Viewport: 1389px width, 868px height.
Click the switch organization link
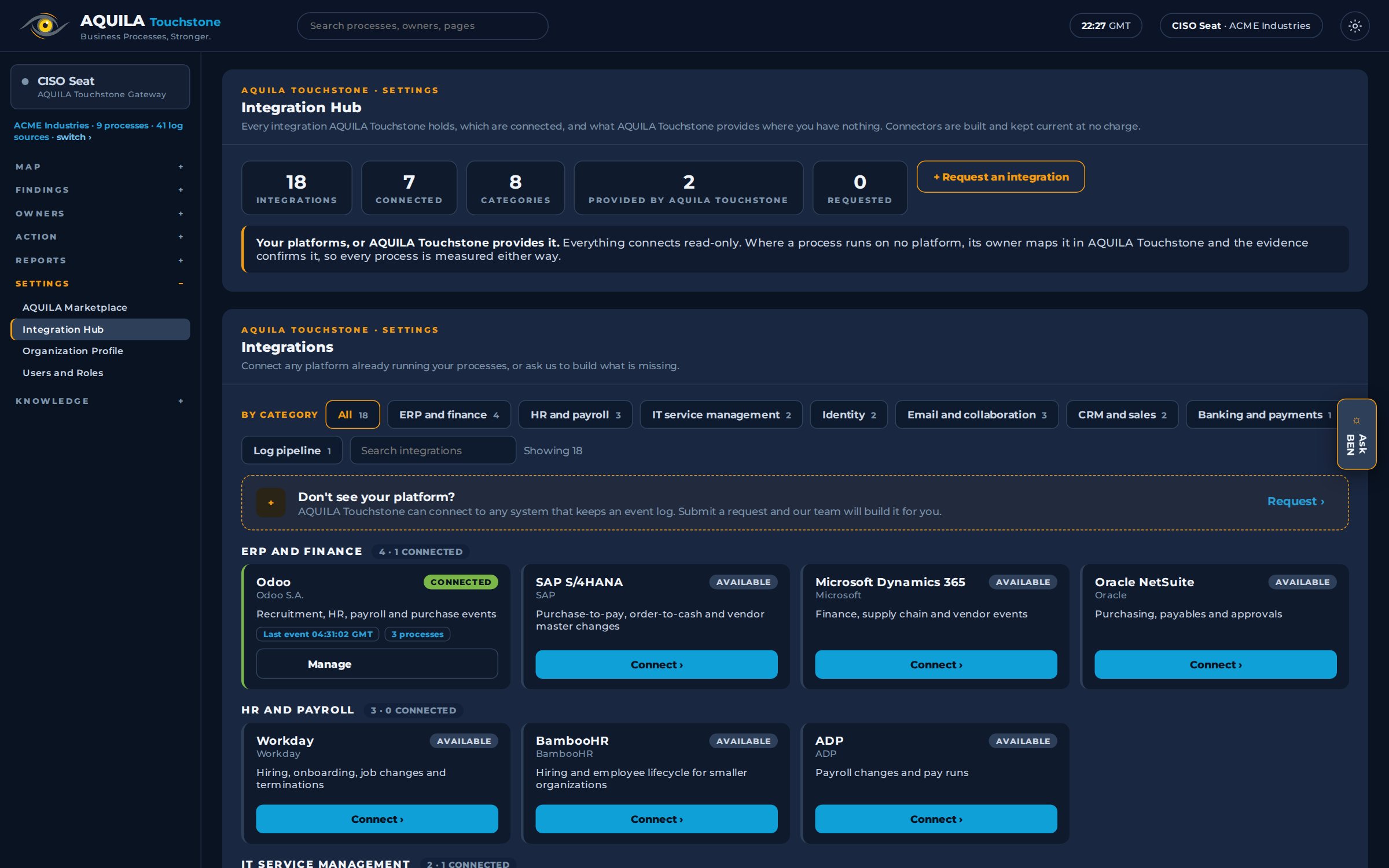(74, 137)
